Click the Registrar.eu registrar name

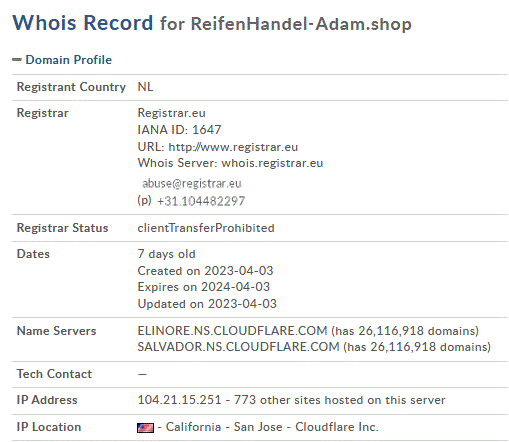[x=171, y=113]
